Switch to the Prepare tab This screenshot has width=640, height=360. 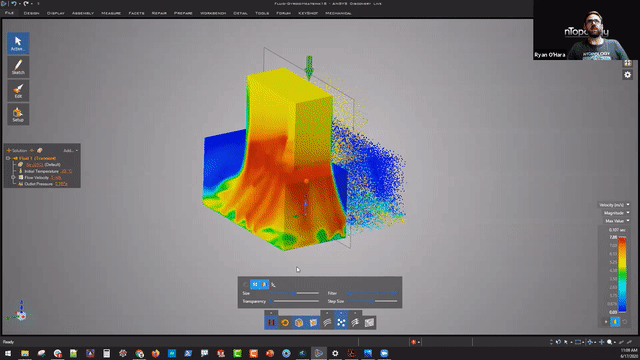(183, 13)
